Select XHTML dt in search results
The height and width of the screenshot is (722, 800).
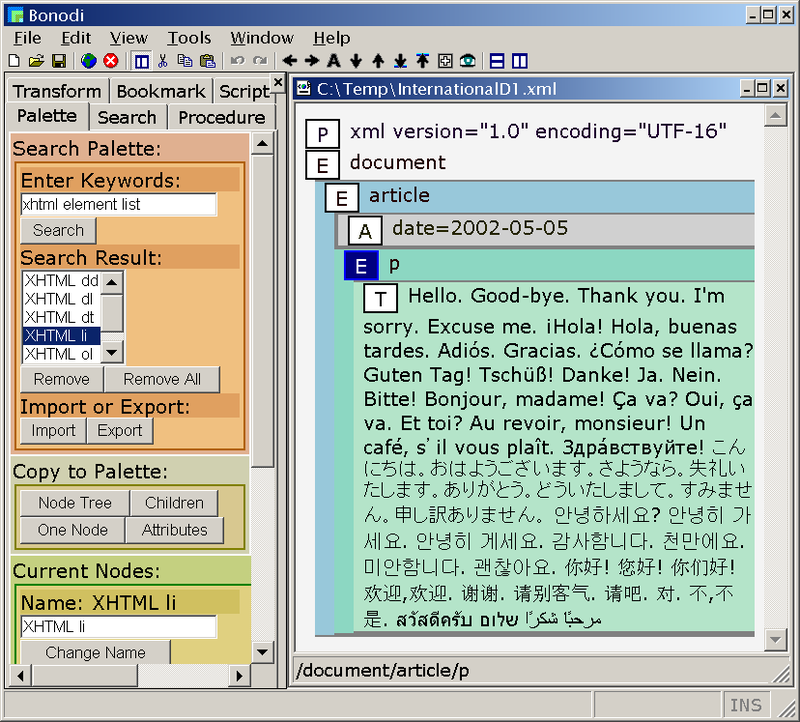point(61,317)
